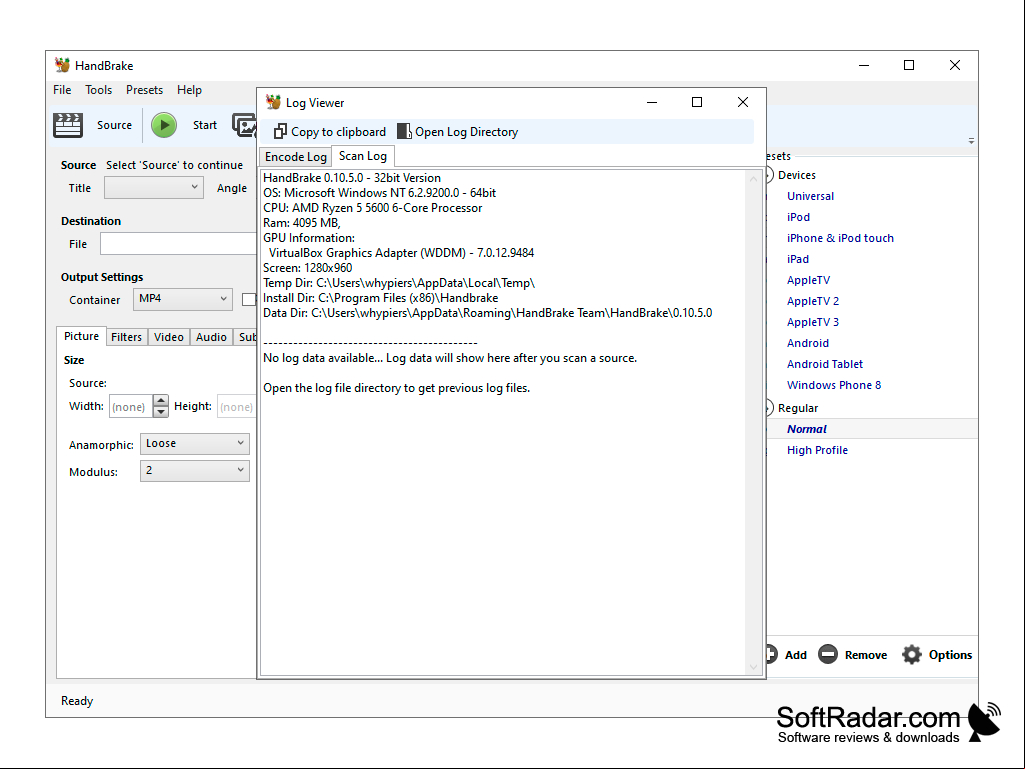Decrease Width with the down stepper
The width and height of the screenshot is (1025, 769).
161,412
